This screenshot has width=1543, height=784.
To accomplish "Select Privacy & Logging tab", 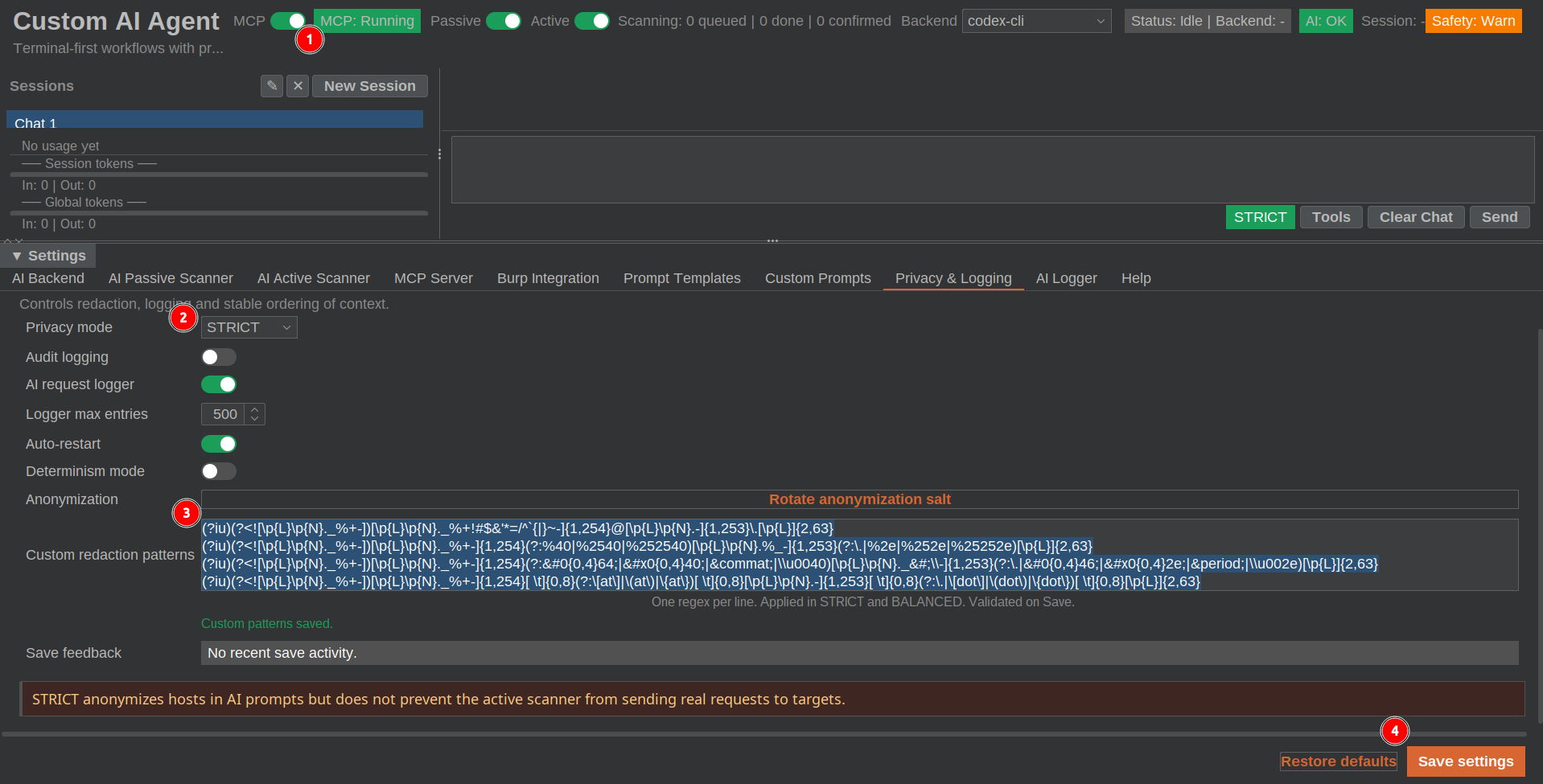I will point(953,278).
